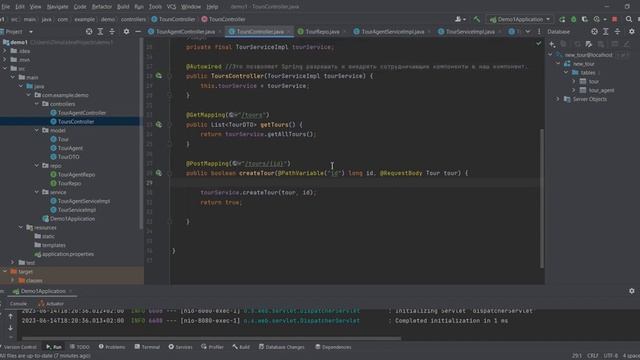Open TourServiceImpl in project tree

tap(77, 210)
